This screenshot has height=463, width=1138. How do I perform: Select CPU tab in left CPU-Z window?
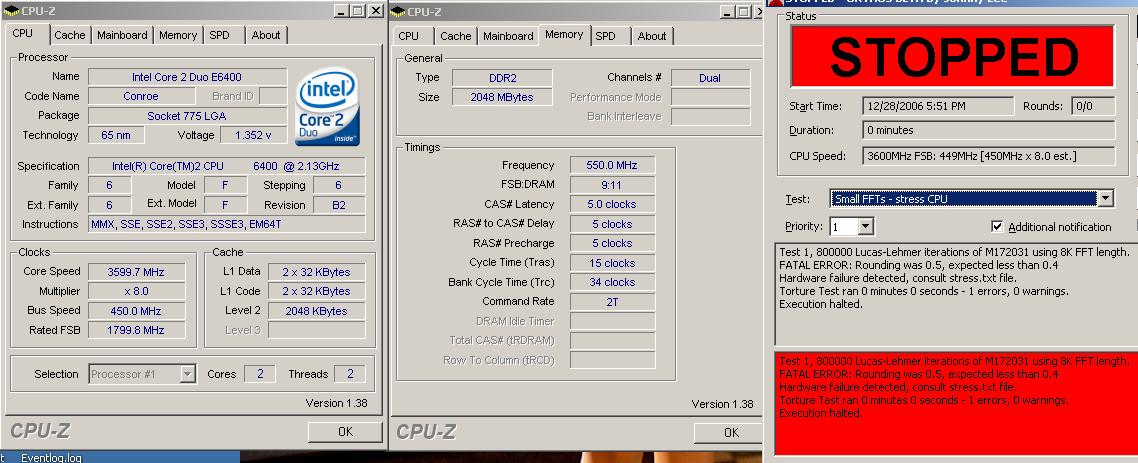pyautogui.click(x=22, y=33)
